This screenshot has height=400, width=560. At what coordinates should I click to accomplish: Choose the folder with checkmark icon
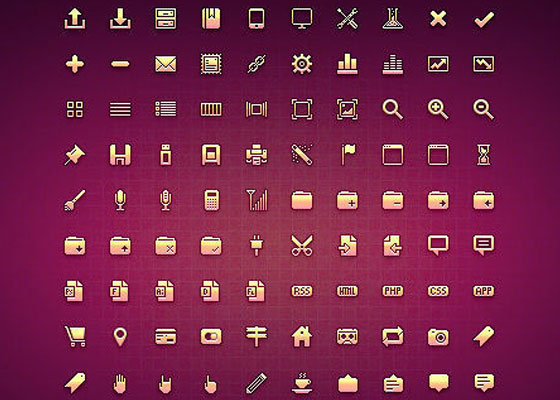[x=211, y=246]
